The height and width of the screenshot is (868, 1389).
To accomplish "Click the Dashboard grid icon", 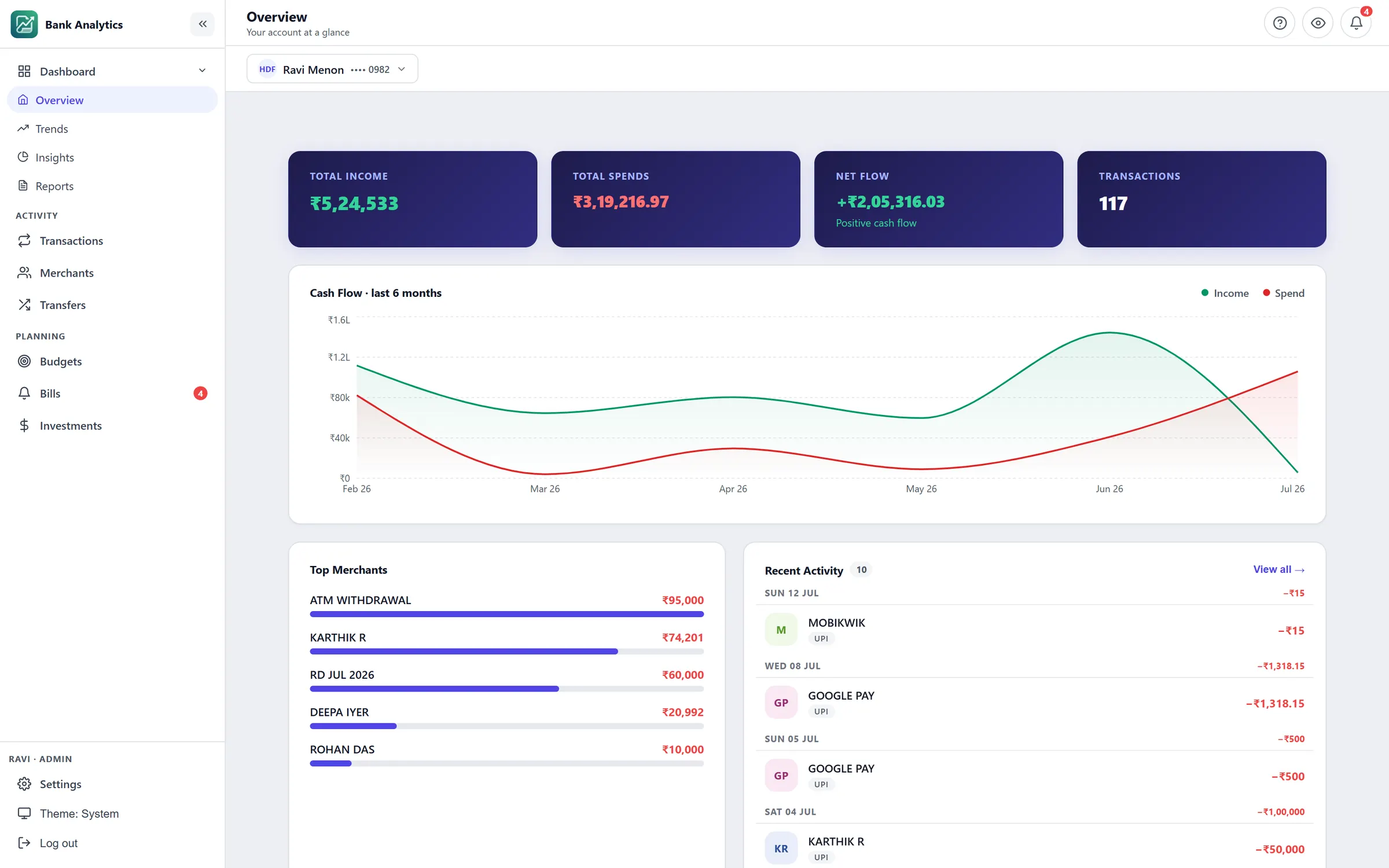I will point(24,71).
